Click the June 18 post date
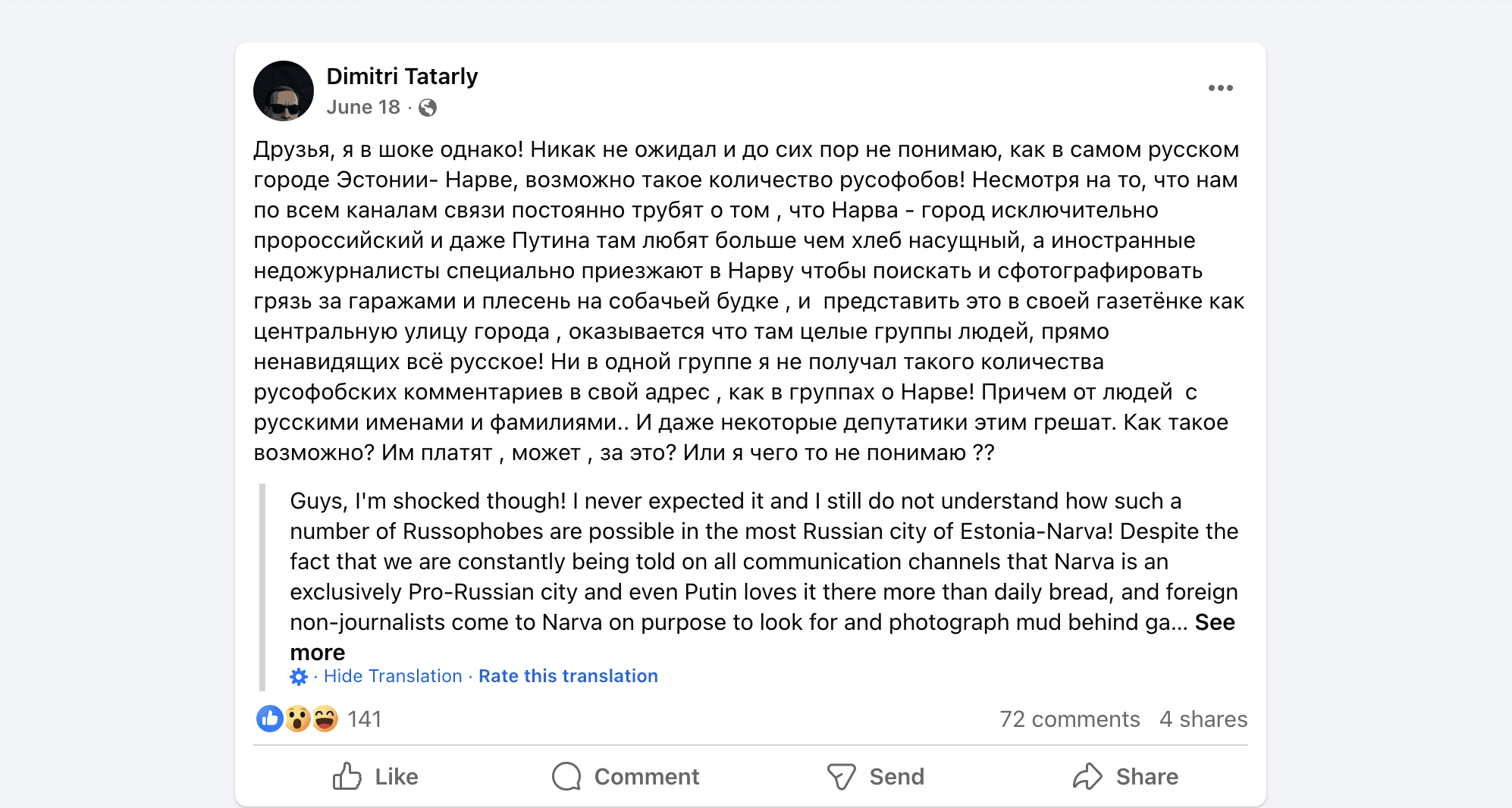The height and width of the screenshot is (808, 1512). tap(363, 108)
